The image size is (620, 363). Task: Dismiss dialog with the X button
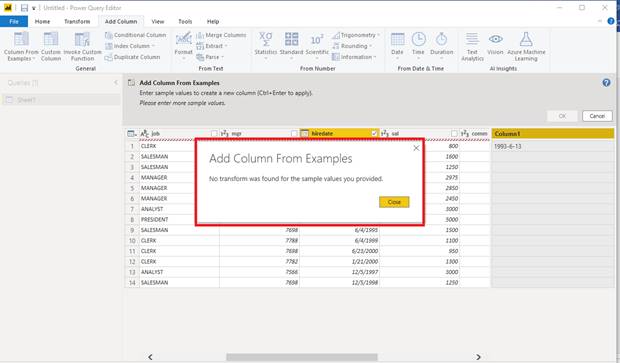(x=416, y=148)
